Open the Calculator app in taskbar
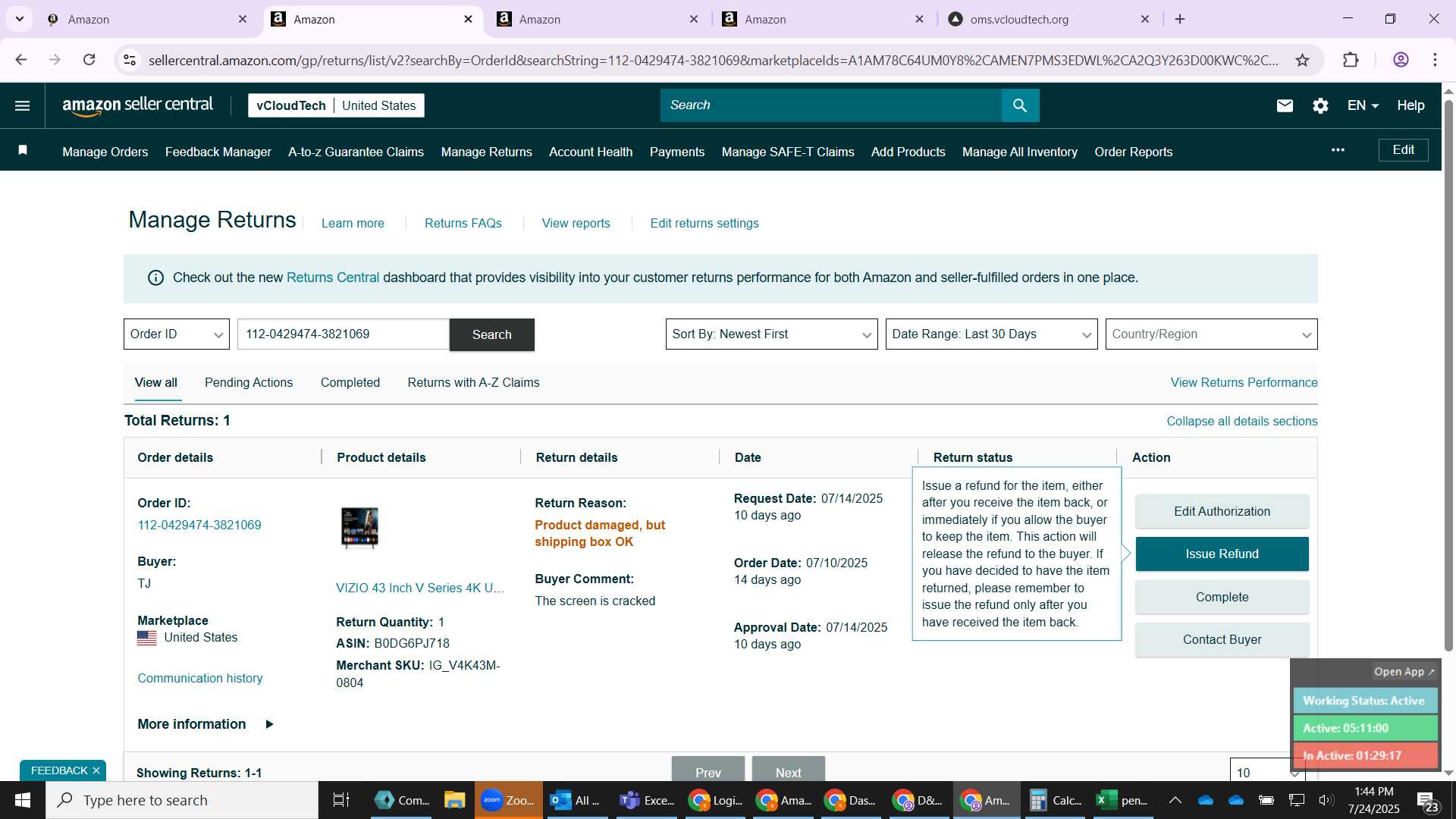The image size is (1456, 819). tap(1056, 800)
